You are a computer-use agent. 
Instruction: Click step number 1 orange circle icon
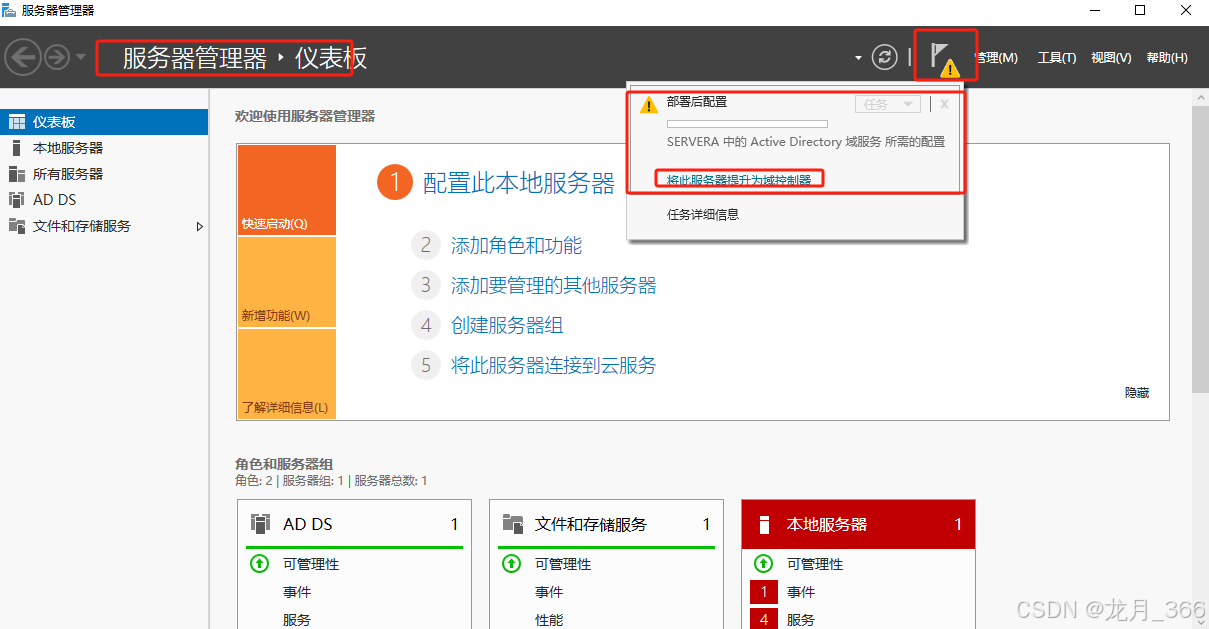pyautogui.click(x=395, y=182)
